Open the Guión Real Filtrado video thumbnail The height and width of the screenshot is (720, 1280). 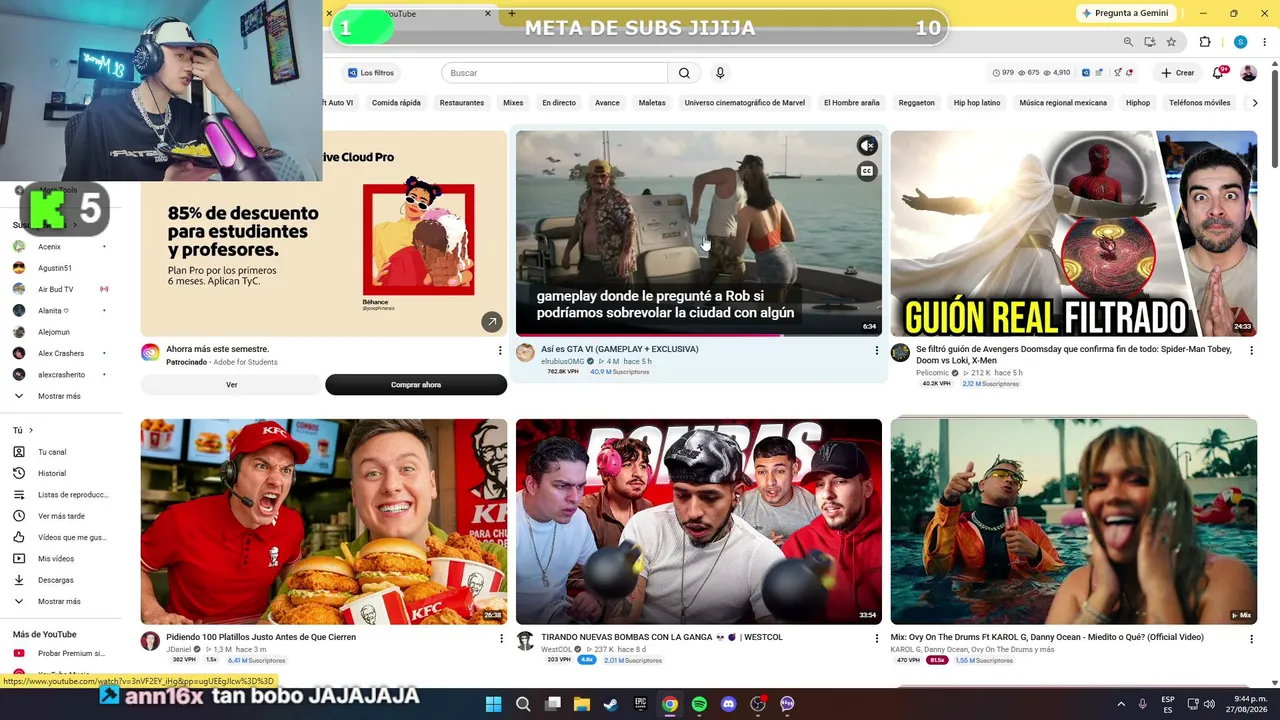[1074, 233]
